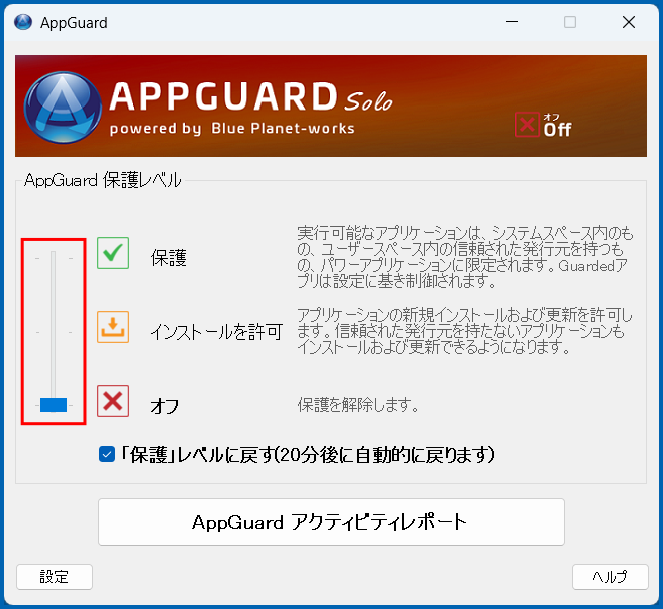Click the orange インストールを許可 download icon
Viewport: 663px width, 609px height.
113,327
